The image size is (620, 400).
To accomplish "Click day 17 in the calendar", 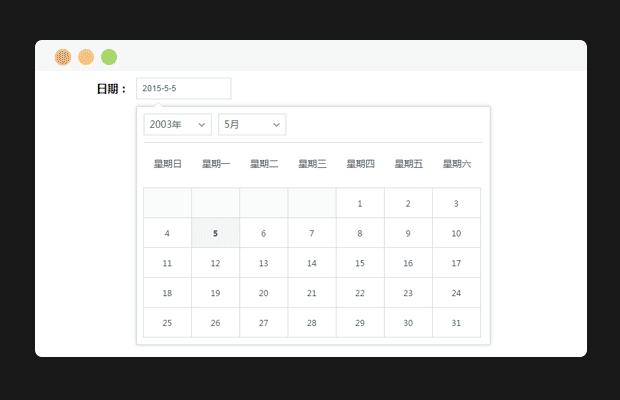I will 456,263.
